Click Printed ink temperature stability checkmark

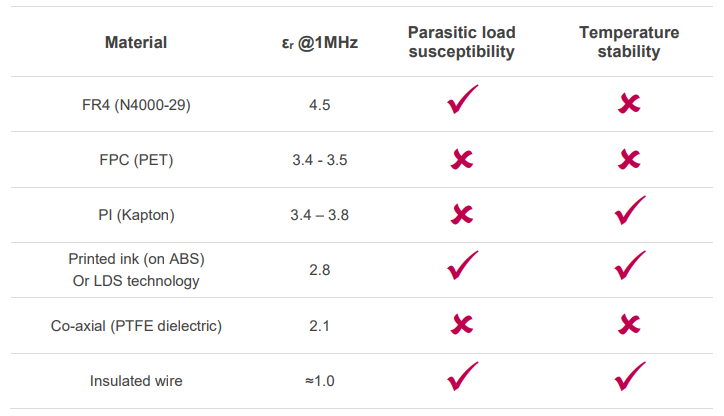pyautogui.click(x=630, y=267)
